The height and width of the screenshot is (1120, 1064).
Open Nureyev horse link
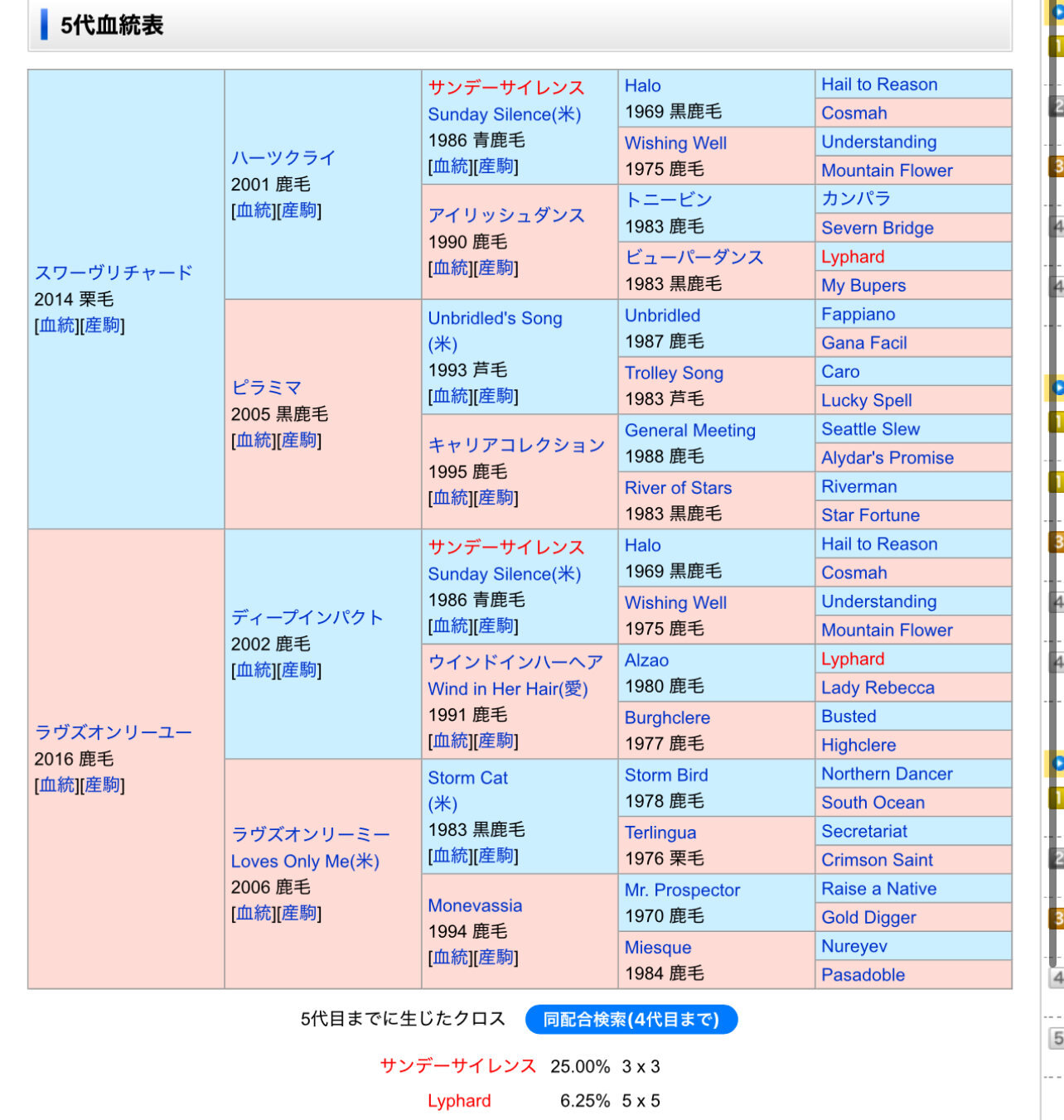coord(854,946)
